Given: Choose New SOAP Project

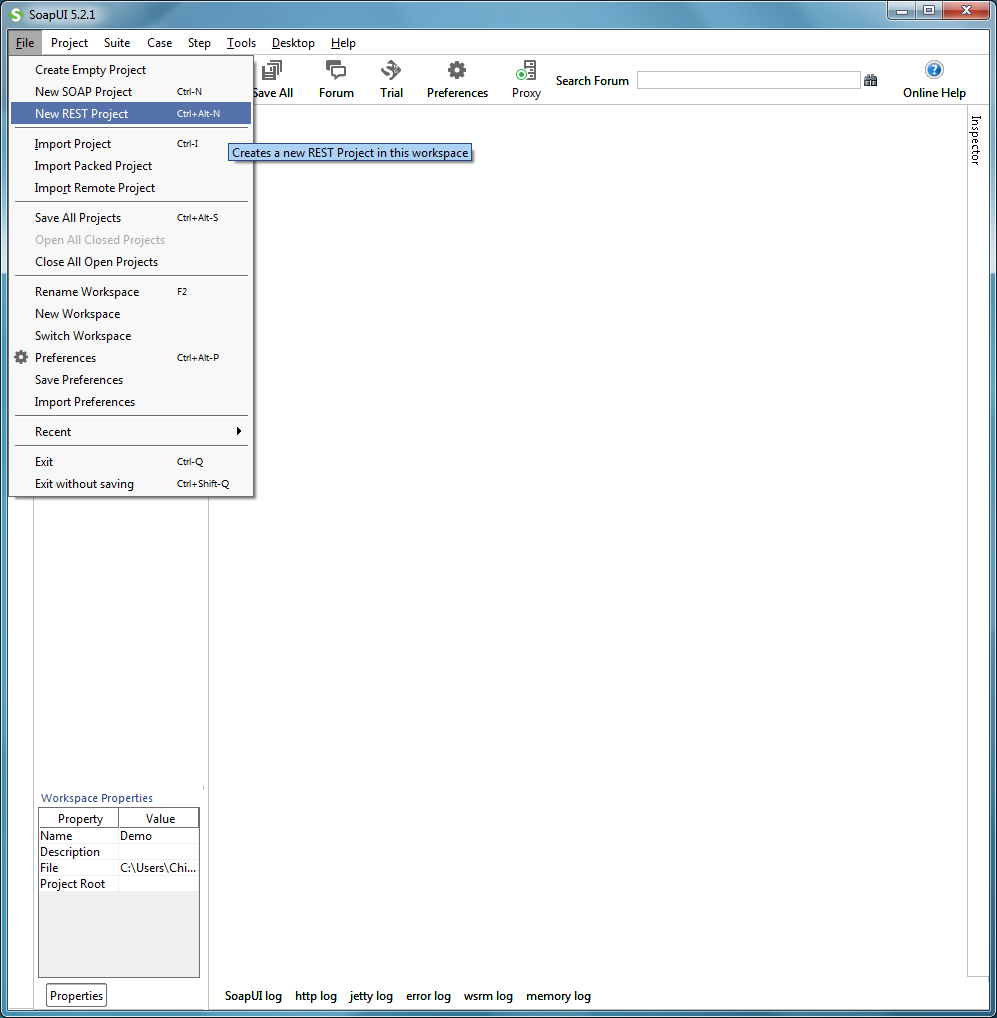Looking at the screenshot, I should coord(131,92).
